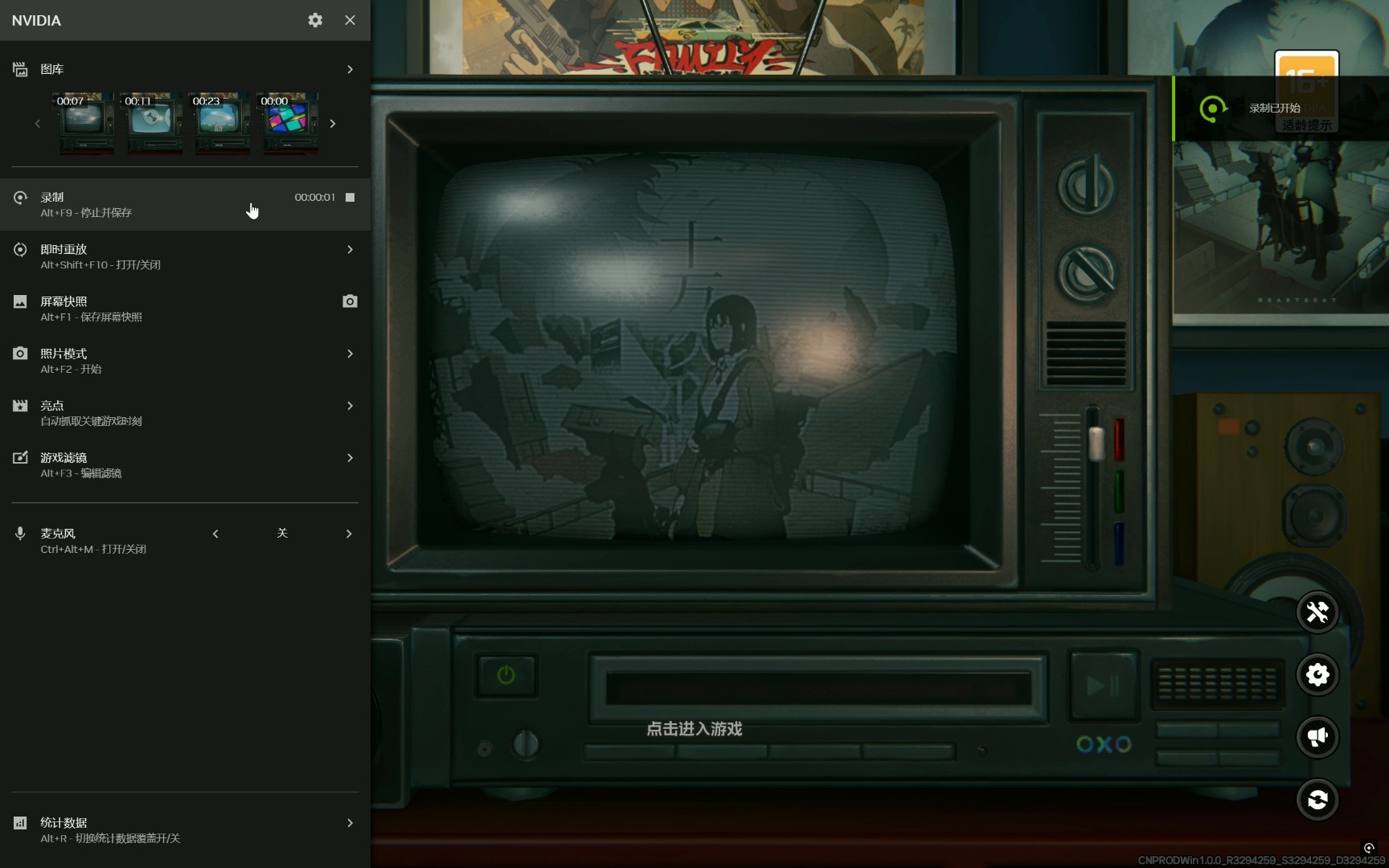The width and height of the screenshot is (1389, 868).
Task: Switch microphone mode with right arrow
Action: pos(349,534)
